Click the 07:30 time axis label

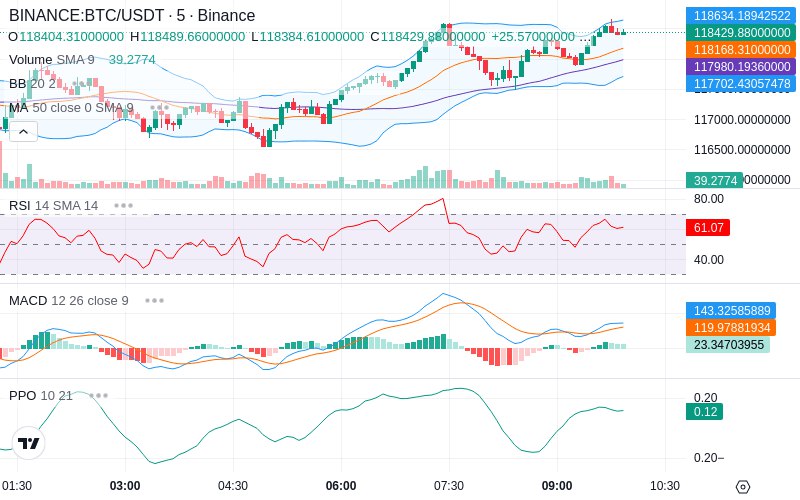[x=449, y=486]
